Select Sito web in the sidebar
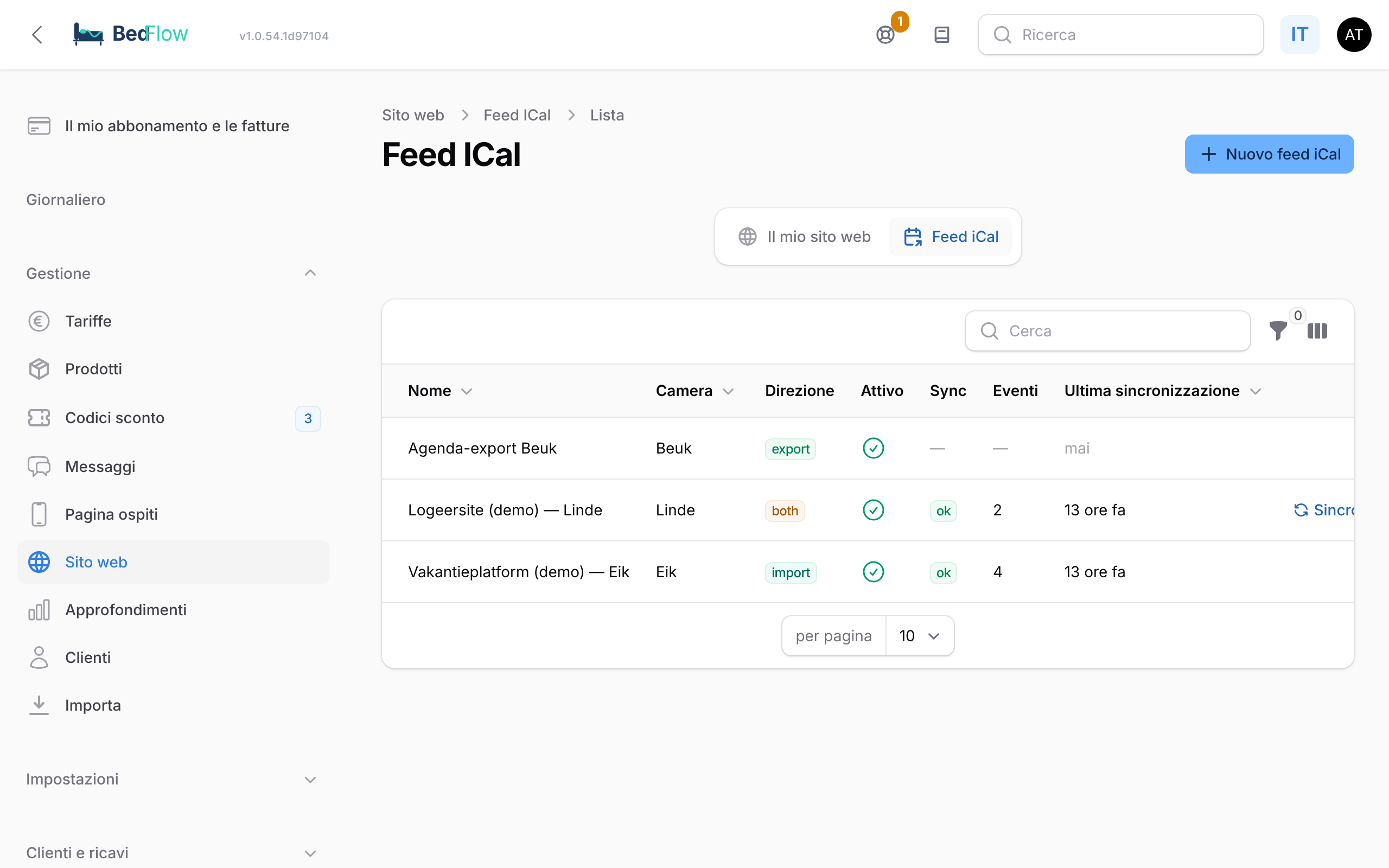The width and height of the screenshot is (1389, 868). tap(173, 562)
